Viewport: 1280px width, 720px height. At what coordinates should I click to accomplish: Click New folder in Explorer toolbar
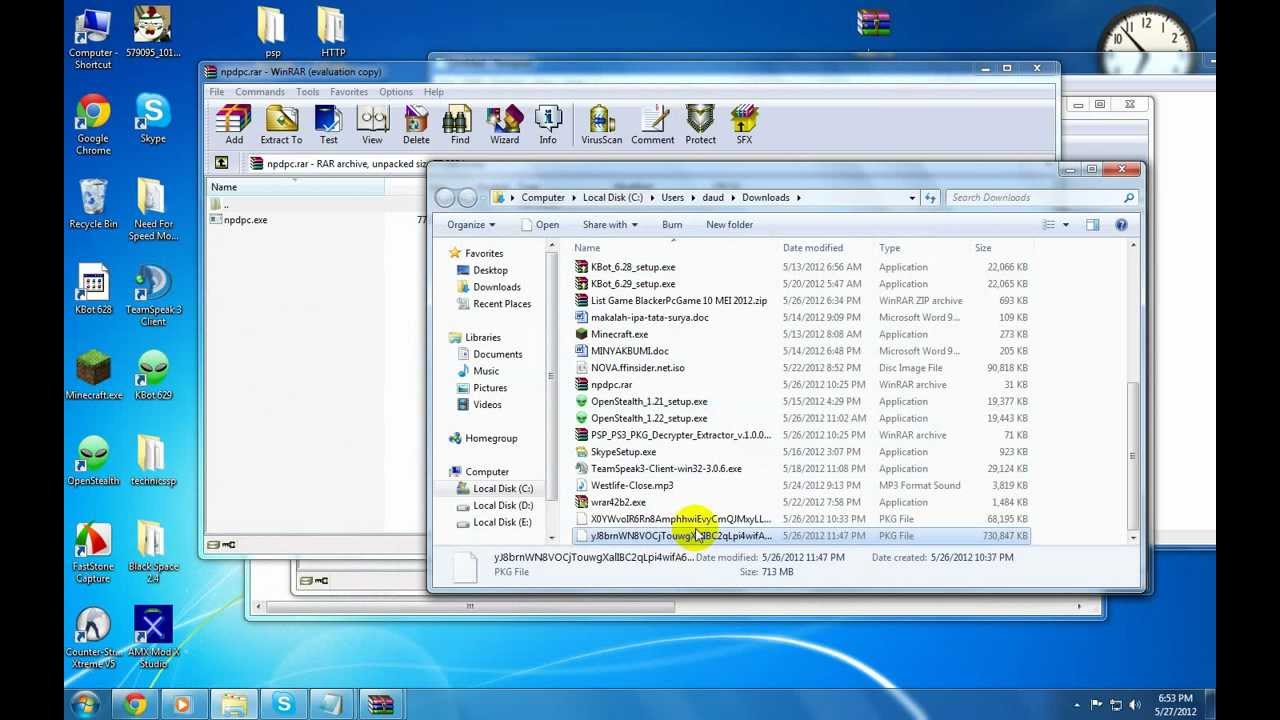[729, 225]
